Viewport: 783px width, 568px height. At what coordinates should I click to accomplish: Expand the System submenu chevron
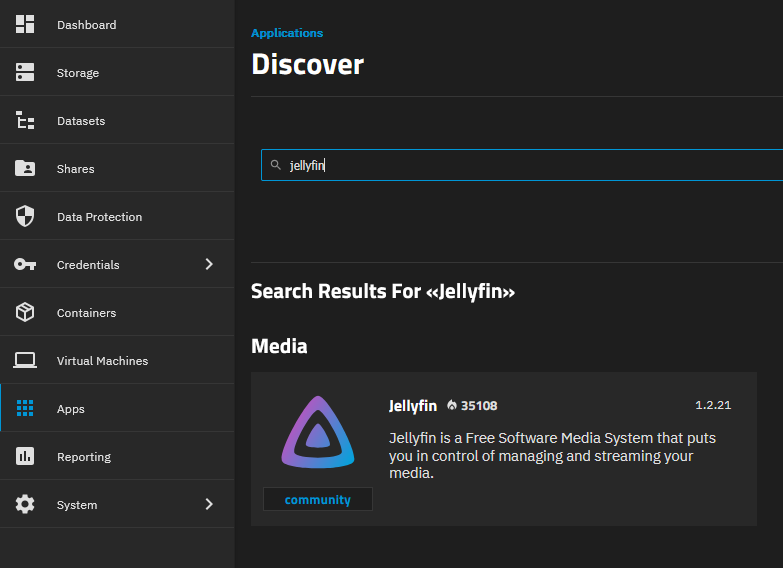click(x=209, y=504)
